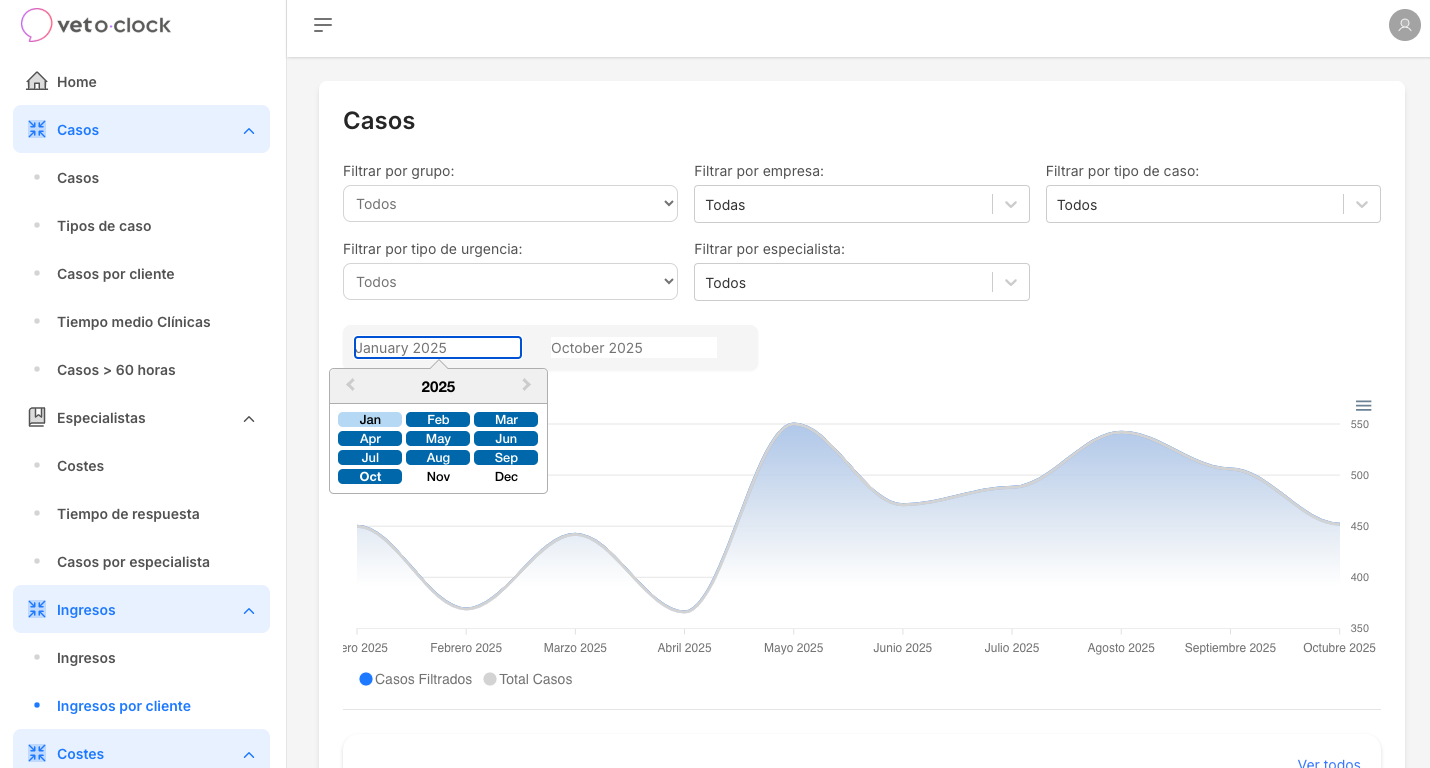Click the user profile avatar icon
This screenshot has height=768, width=1430.
(1405, 25)
